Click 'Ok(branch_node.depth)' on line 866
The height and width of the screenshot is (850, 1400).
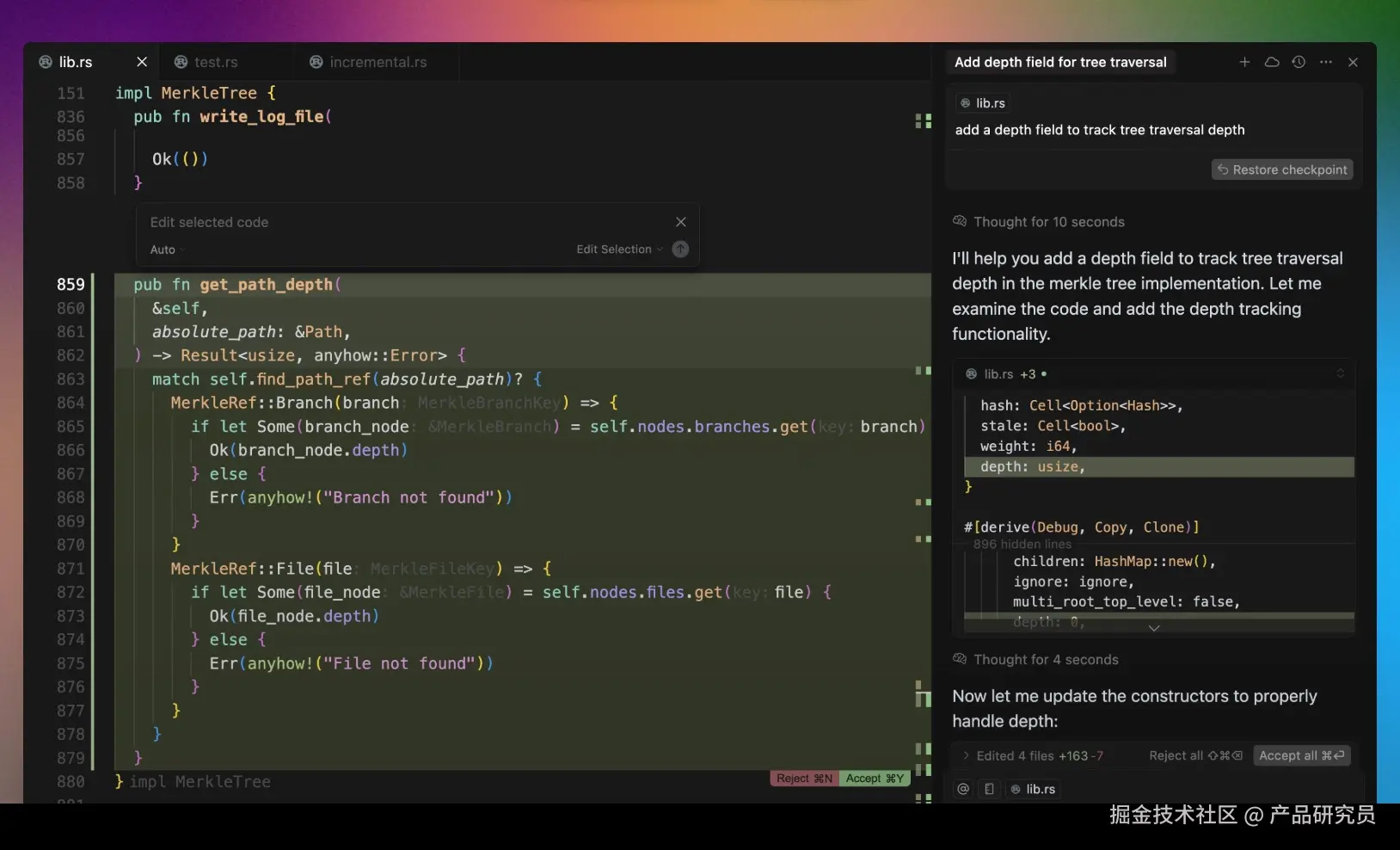308,450
